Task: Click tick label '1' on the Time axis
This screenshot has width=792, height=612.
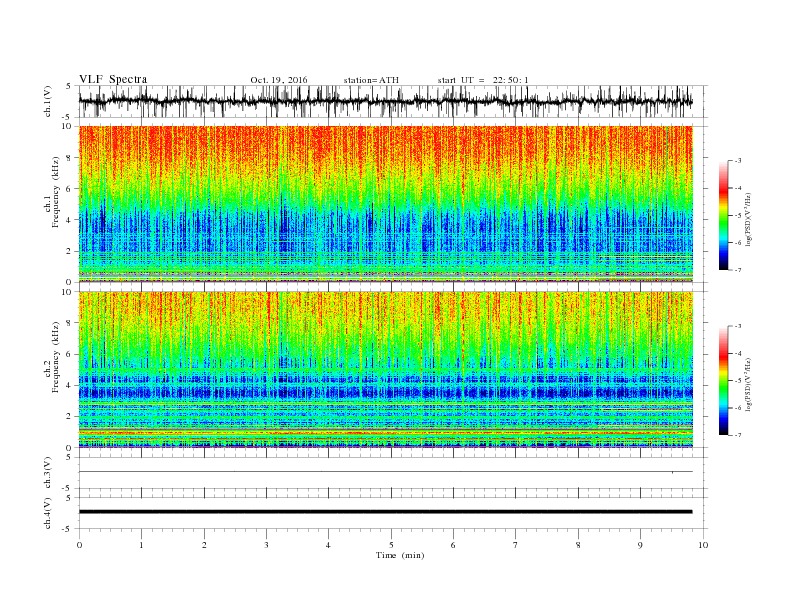Action: (141, 545)
